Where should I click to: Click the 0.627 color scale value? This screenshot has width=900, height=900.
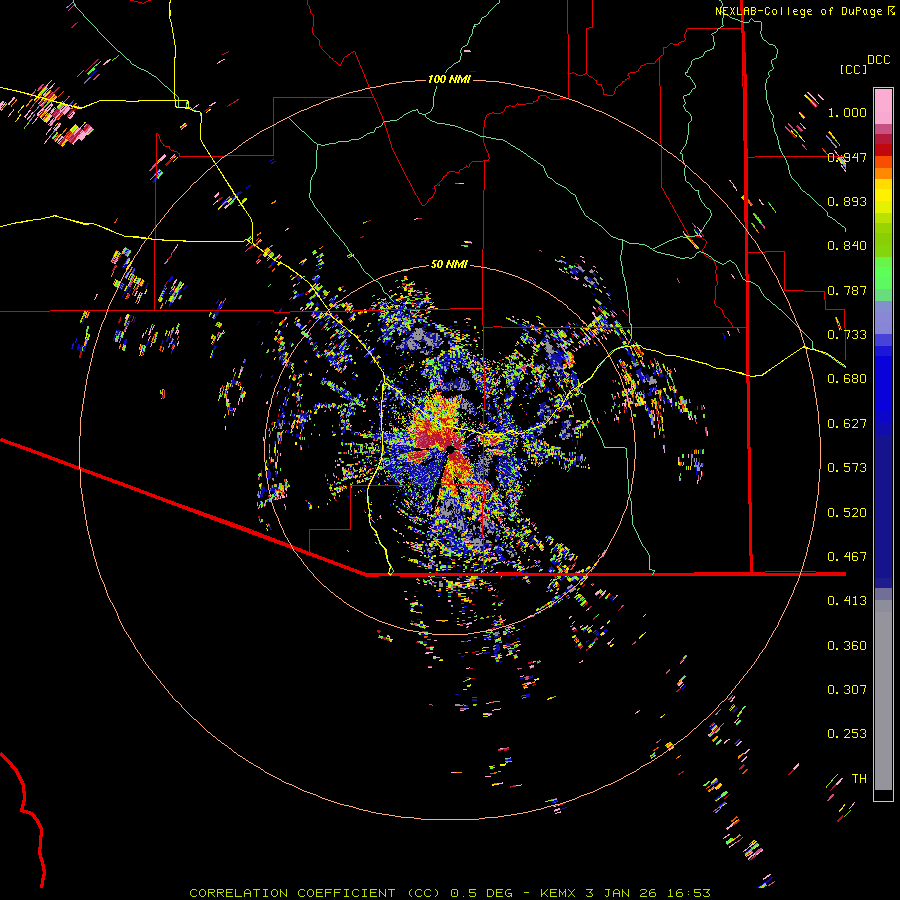(x=847, y=424)
